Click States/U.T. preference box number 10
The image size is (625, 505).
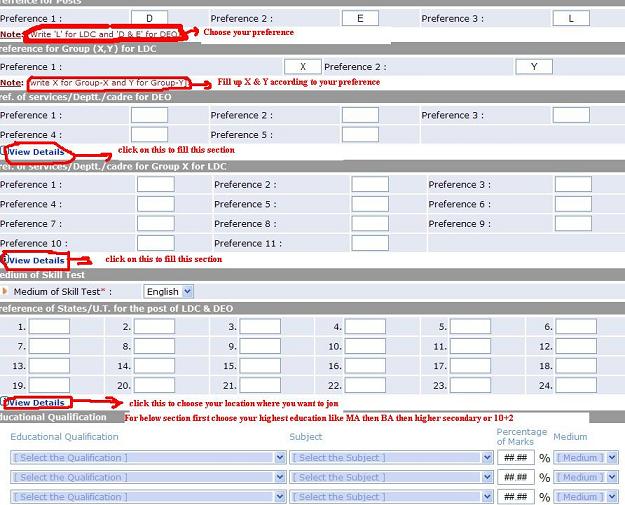(365, 346)
